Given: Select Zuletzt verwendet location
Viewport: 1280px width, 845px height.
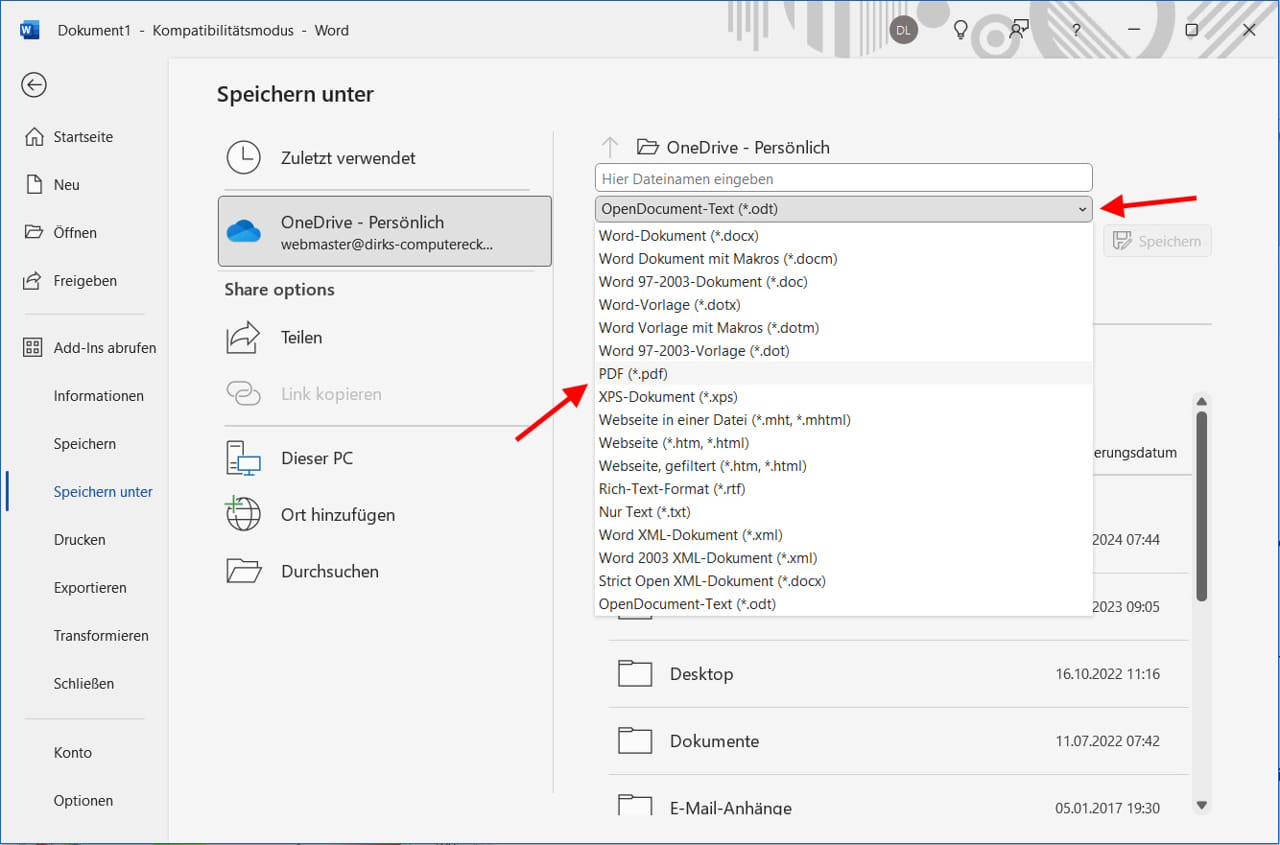Looking at the screenshot, I should click(384, 158).
